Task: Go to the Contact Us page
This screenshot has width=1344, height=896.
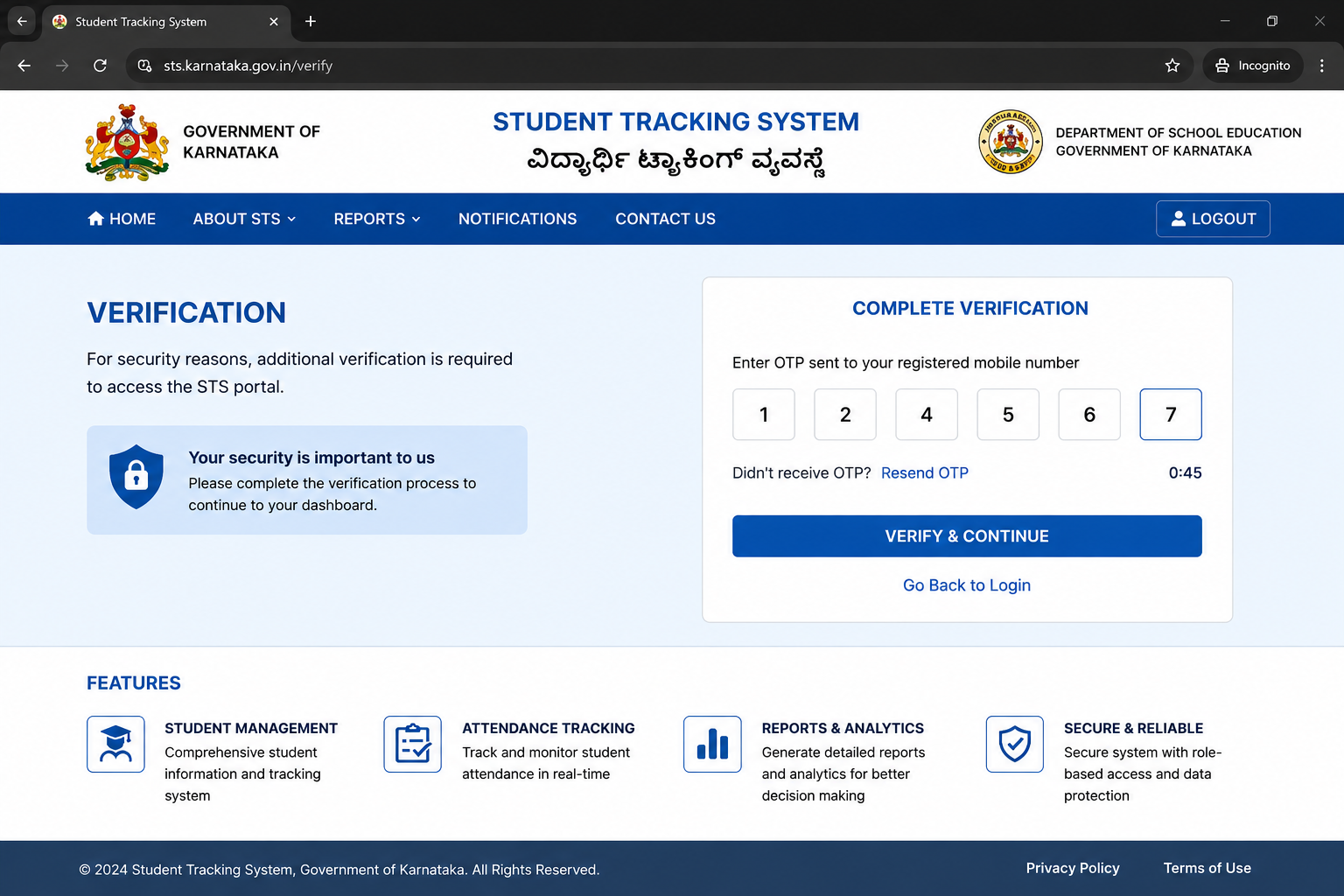Action: [x=665, y=219]
